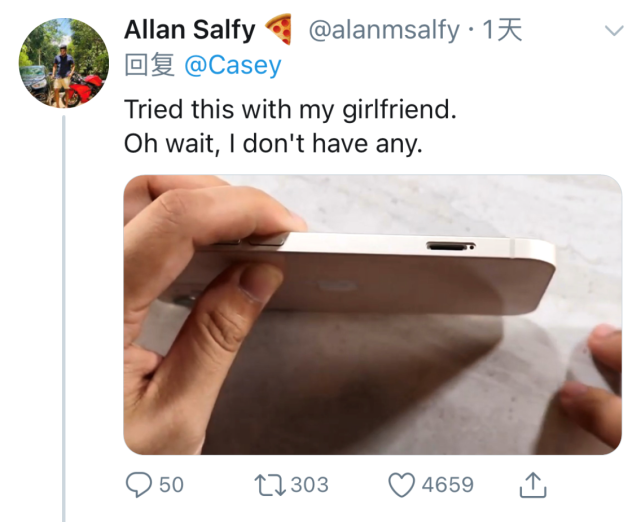Image resolution: width=641 pixels, height=522 pixels.
Task: Retweet using the arrows icon
Action: [x=270, y=485]
